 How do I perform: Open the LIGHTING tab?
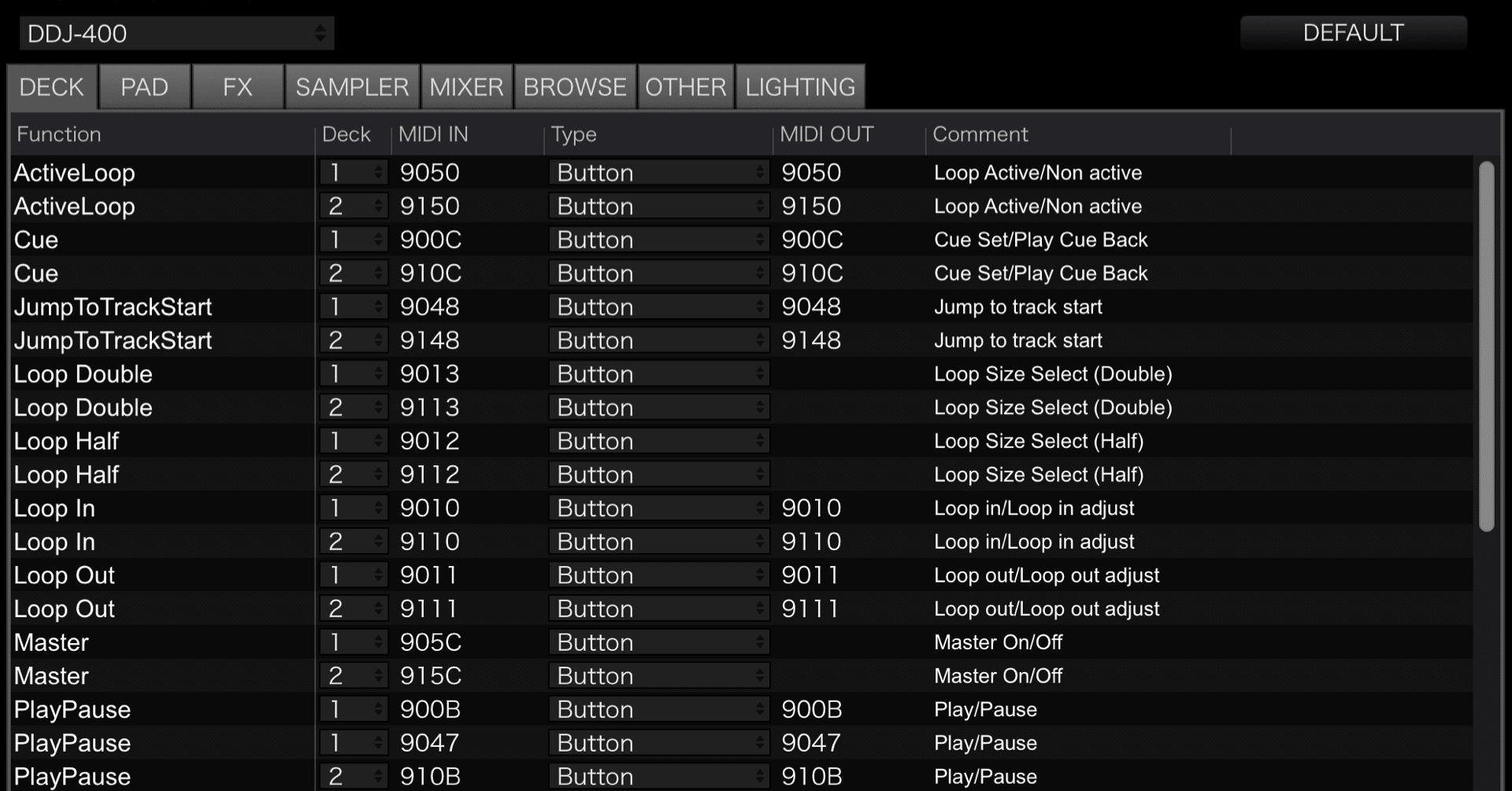(x=799, y=87)
